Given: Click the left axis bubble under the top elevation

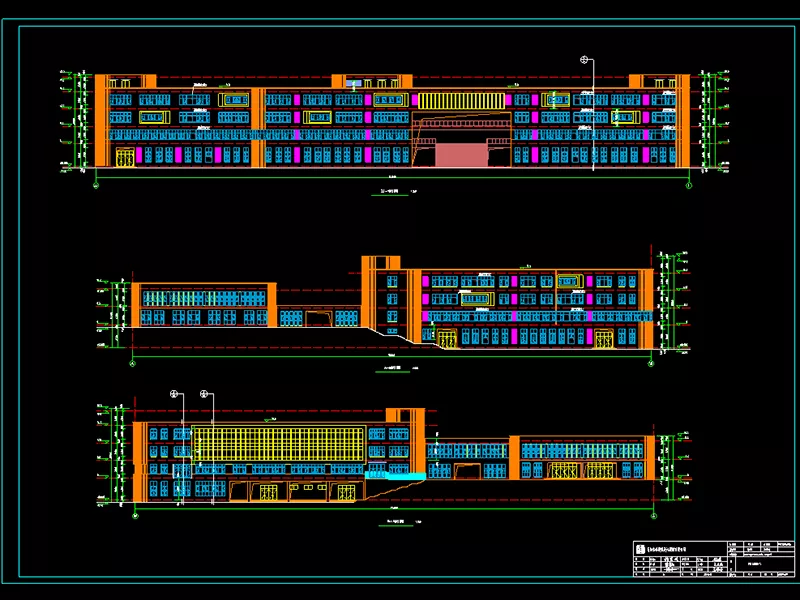Looking at the screenshot, I should coord(97,184).
